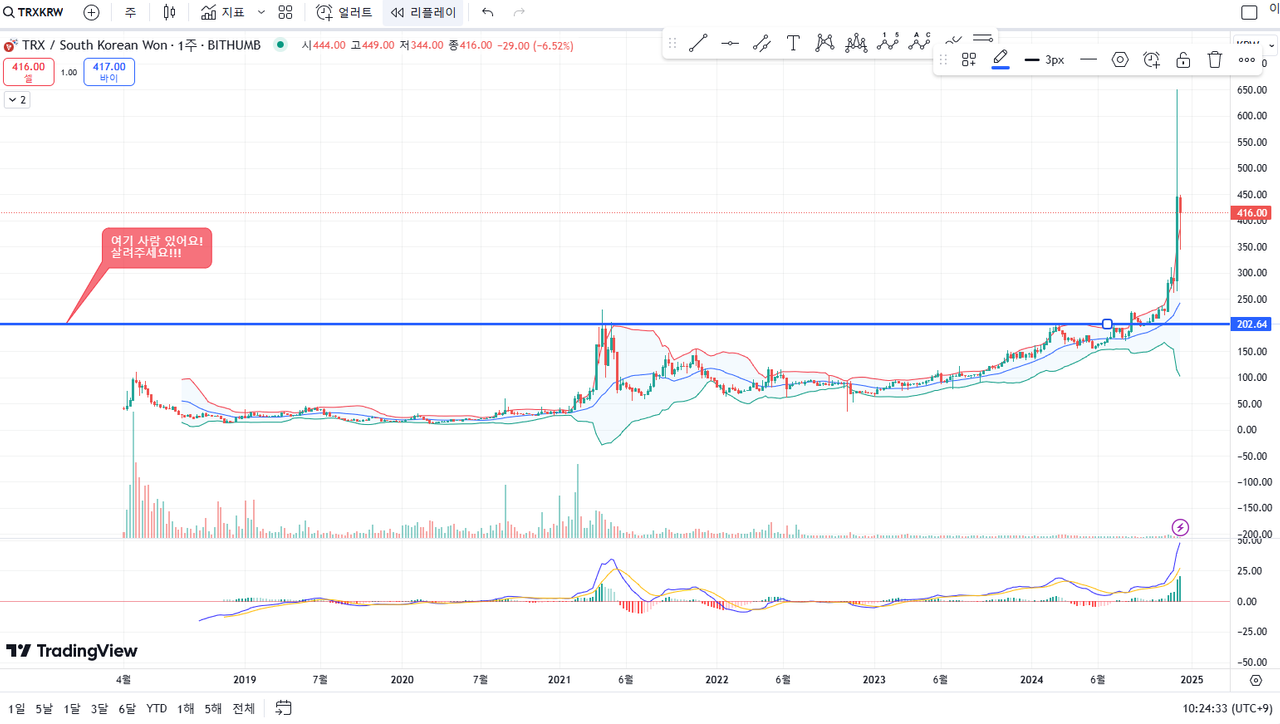Select the head and shoulders pattern tool

point(856,43)
